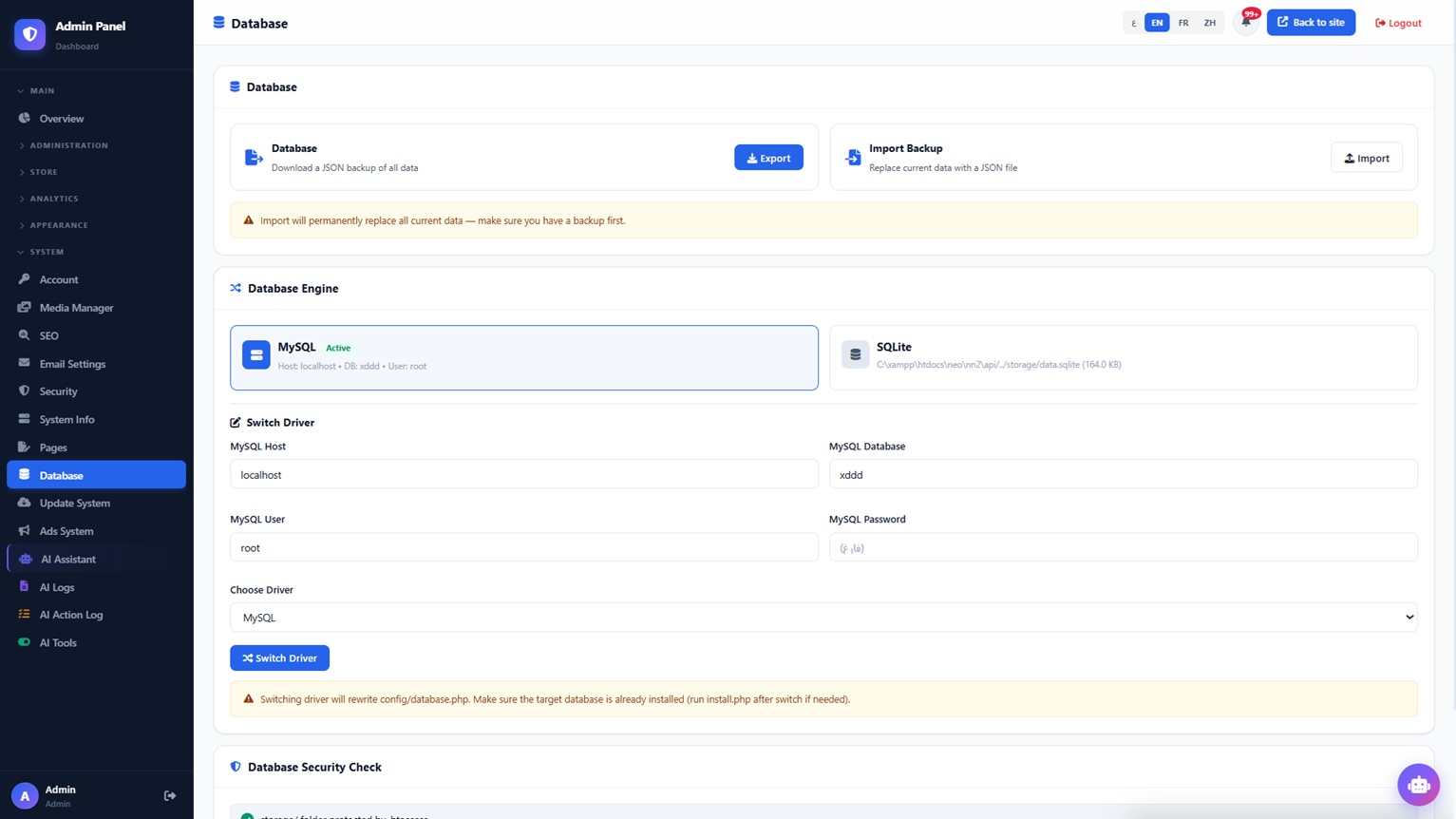The width and height of the screenshot is (1456, 819).
Task: Open AI Action Log in the sidebar
Action: (96, 615)
